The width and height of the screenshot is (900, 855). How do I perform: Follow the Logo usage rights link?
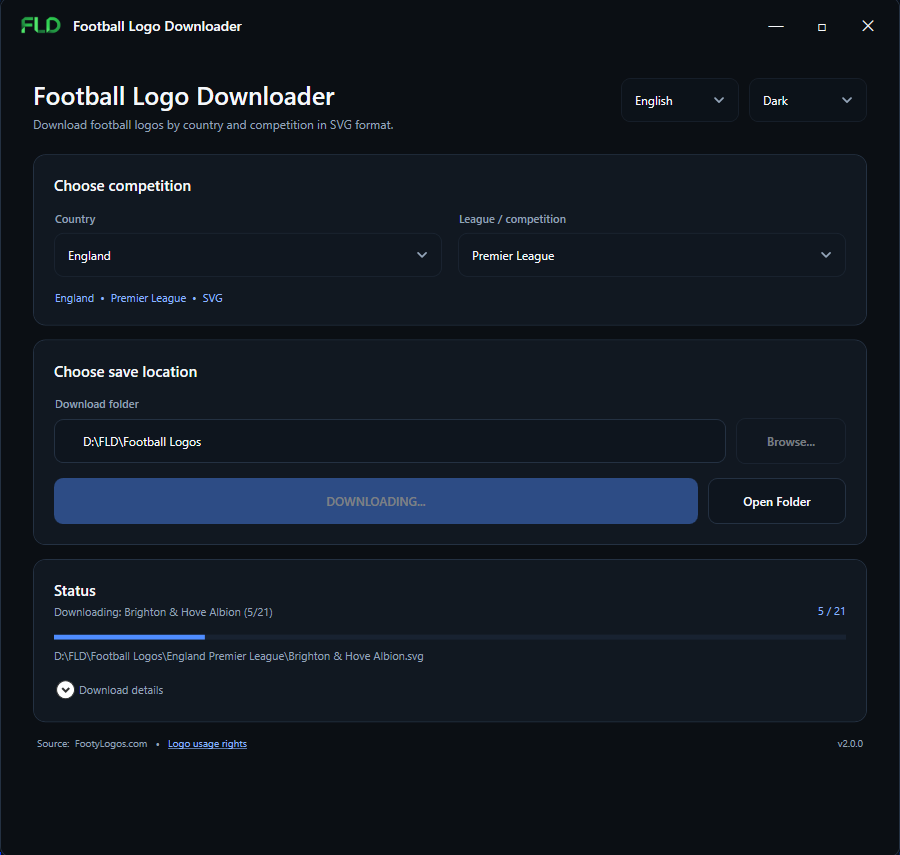[x=207, y=744]
